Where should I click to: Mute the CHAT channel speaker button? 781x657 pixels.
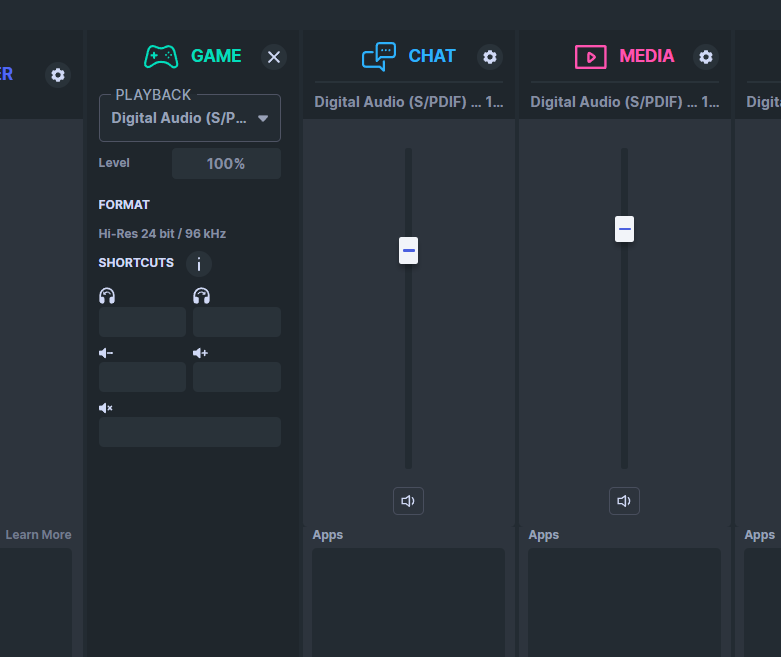tap(408, 501)
